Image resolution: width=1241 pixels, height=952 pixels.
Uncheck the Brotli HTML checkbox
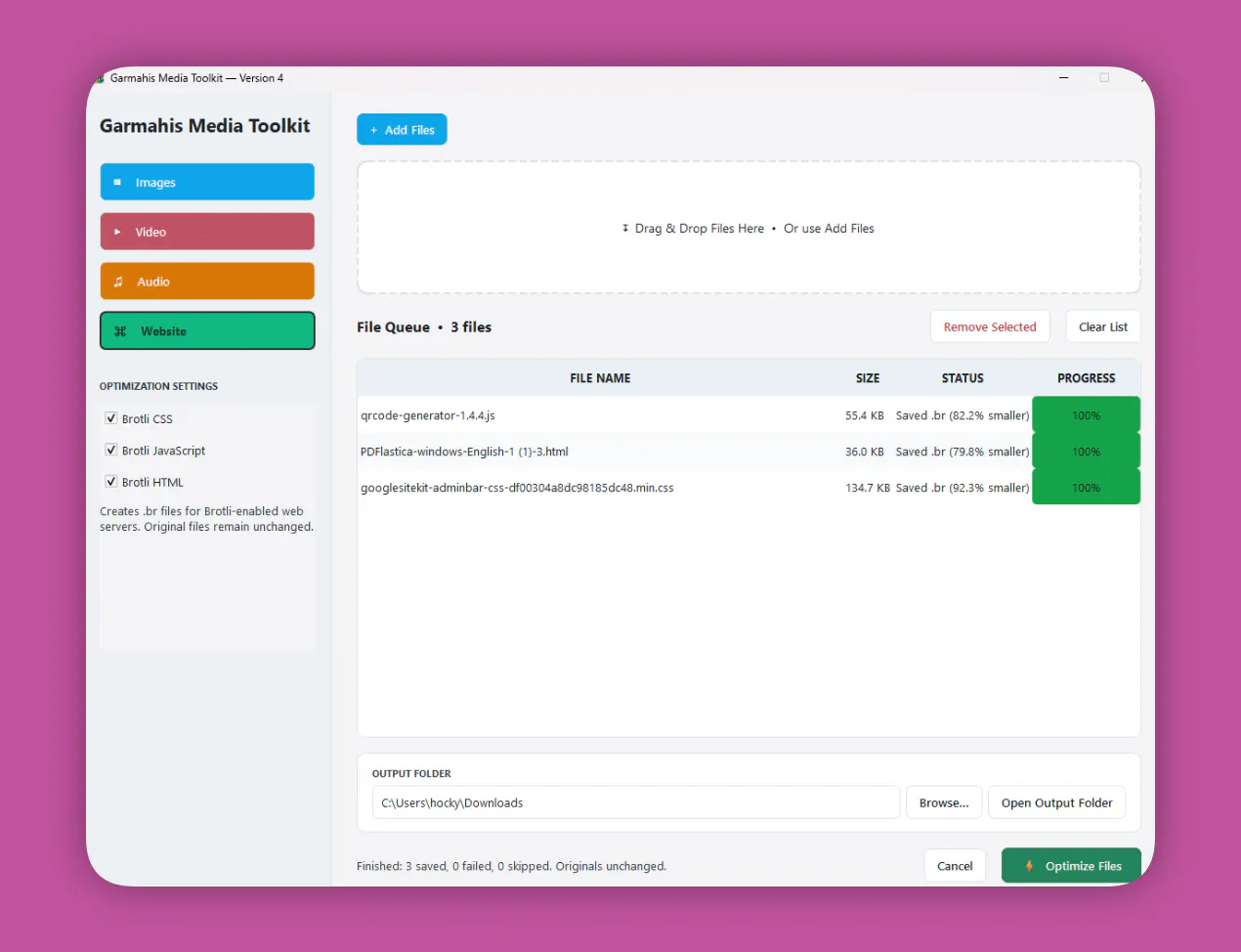click(x=111, y=482)
